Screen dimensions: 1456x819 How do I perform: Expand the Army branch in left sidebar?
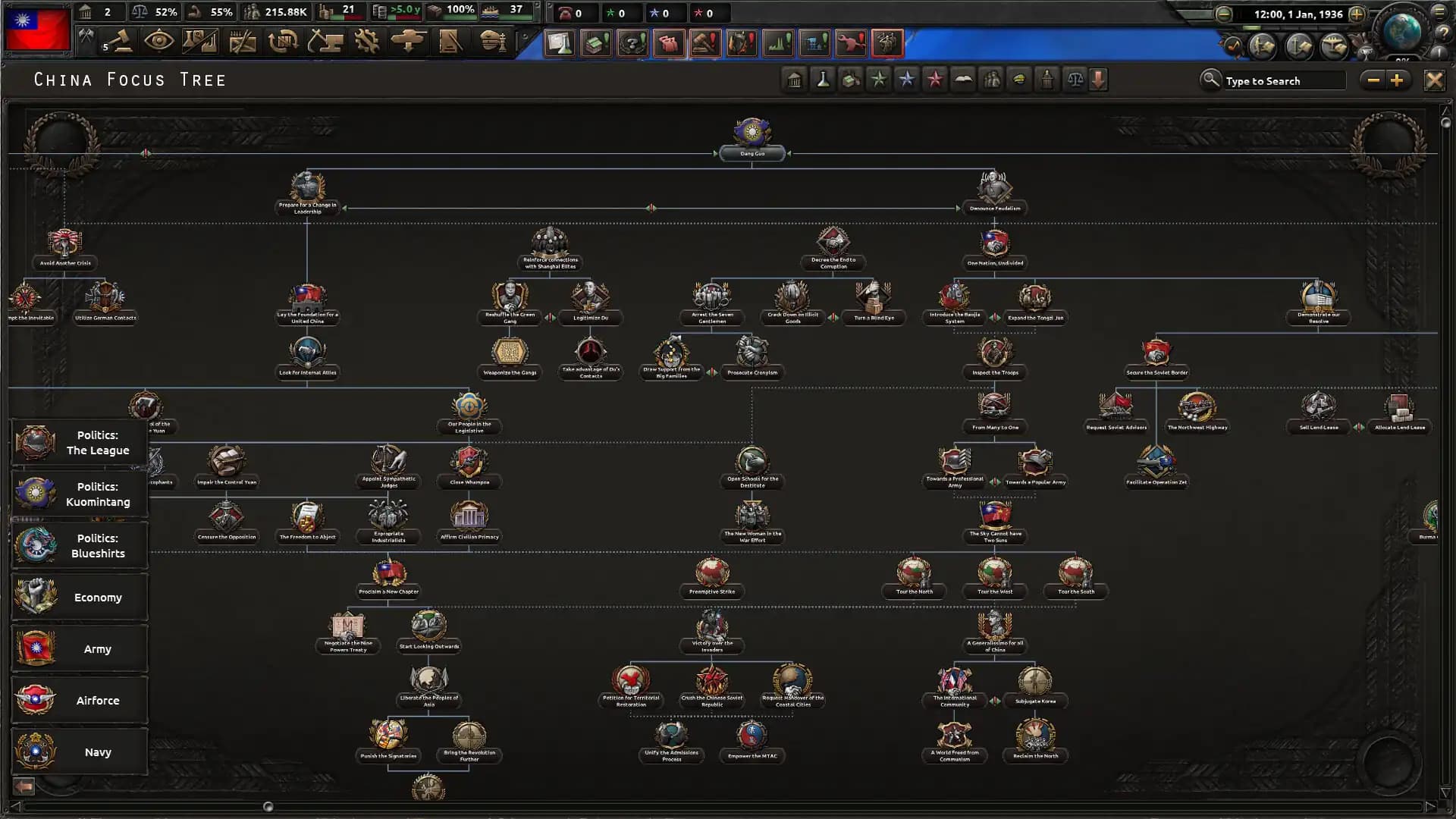[x=80, y=648]
